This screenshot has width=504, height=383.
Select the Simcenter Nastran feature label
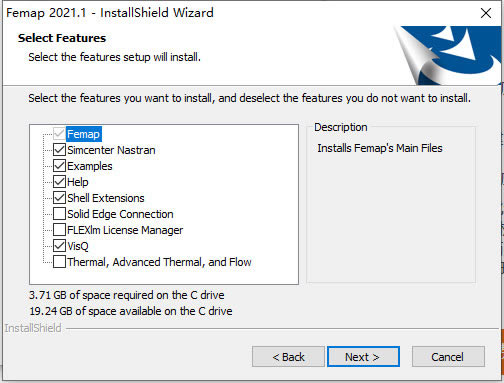pos(111,150)
